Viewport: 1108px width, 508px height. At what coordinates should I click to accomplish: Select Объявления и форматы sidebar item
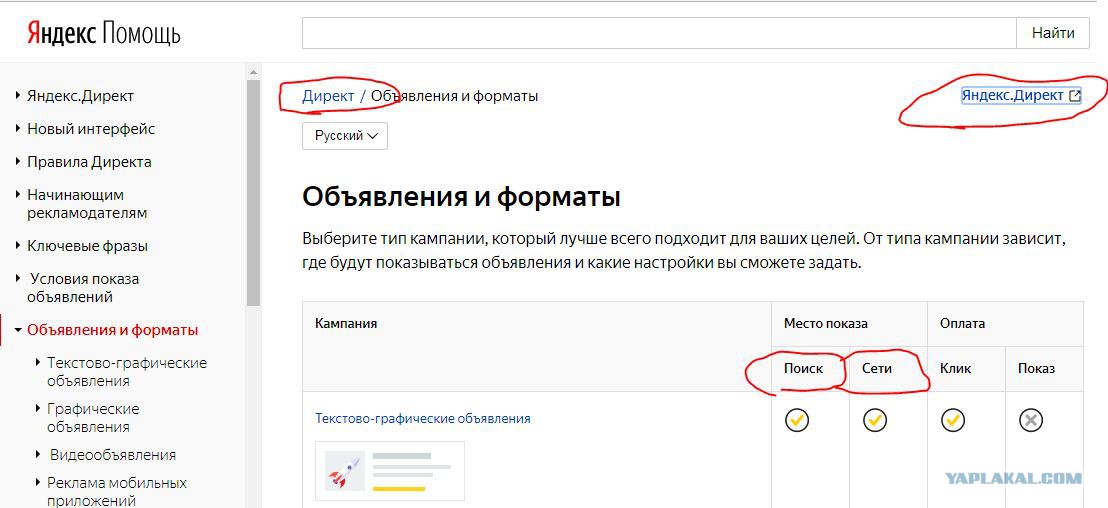pyautogui.click(x=112, y=330)
